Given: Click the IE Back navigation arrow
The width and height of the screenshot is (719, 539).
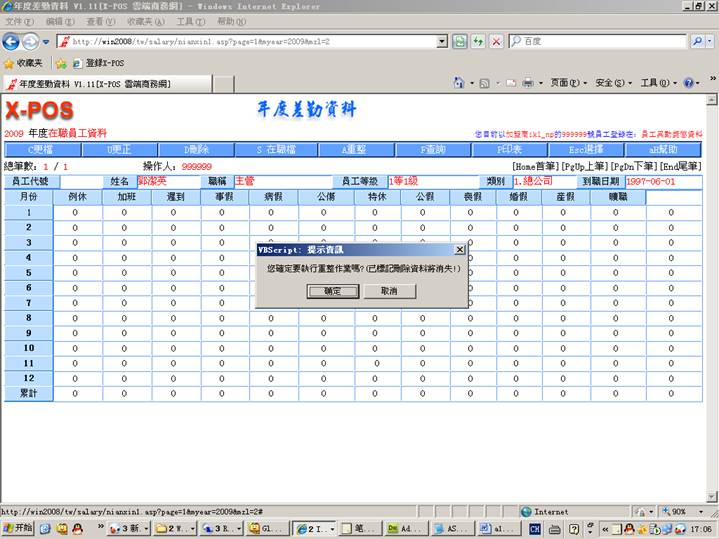Looking at the screenshot, I should pyautogui.click(x=11, y=41).
